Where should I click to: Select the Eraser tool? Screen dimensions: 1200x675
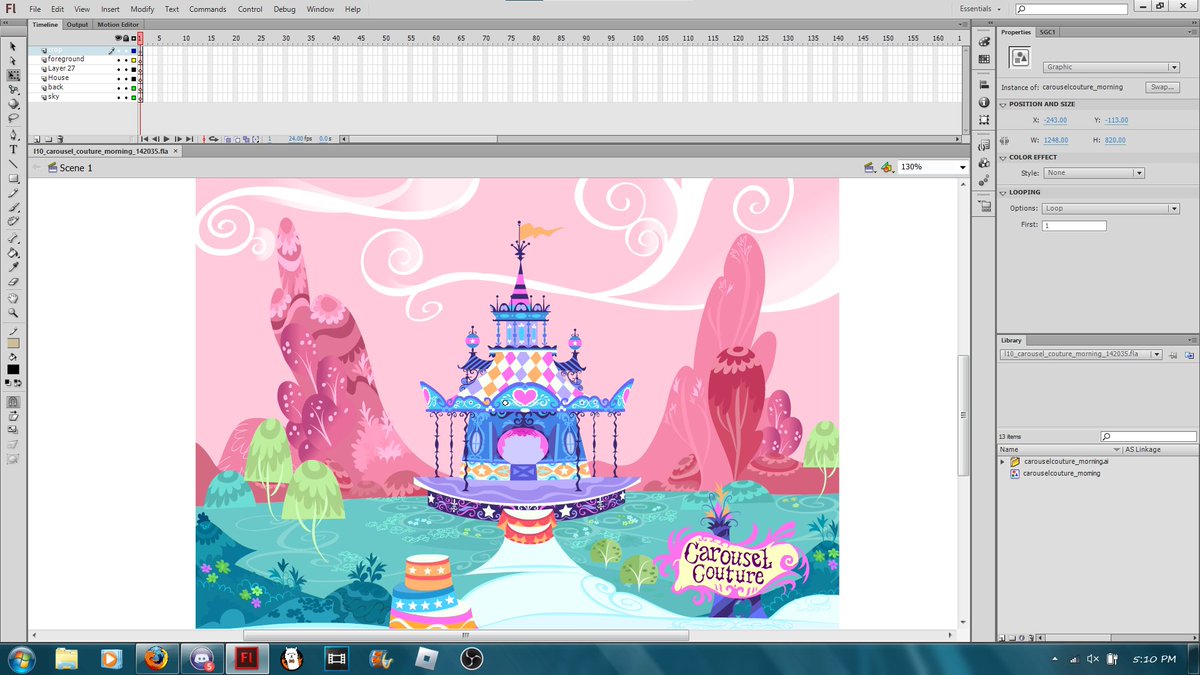coord(13,282)
